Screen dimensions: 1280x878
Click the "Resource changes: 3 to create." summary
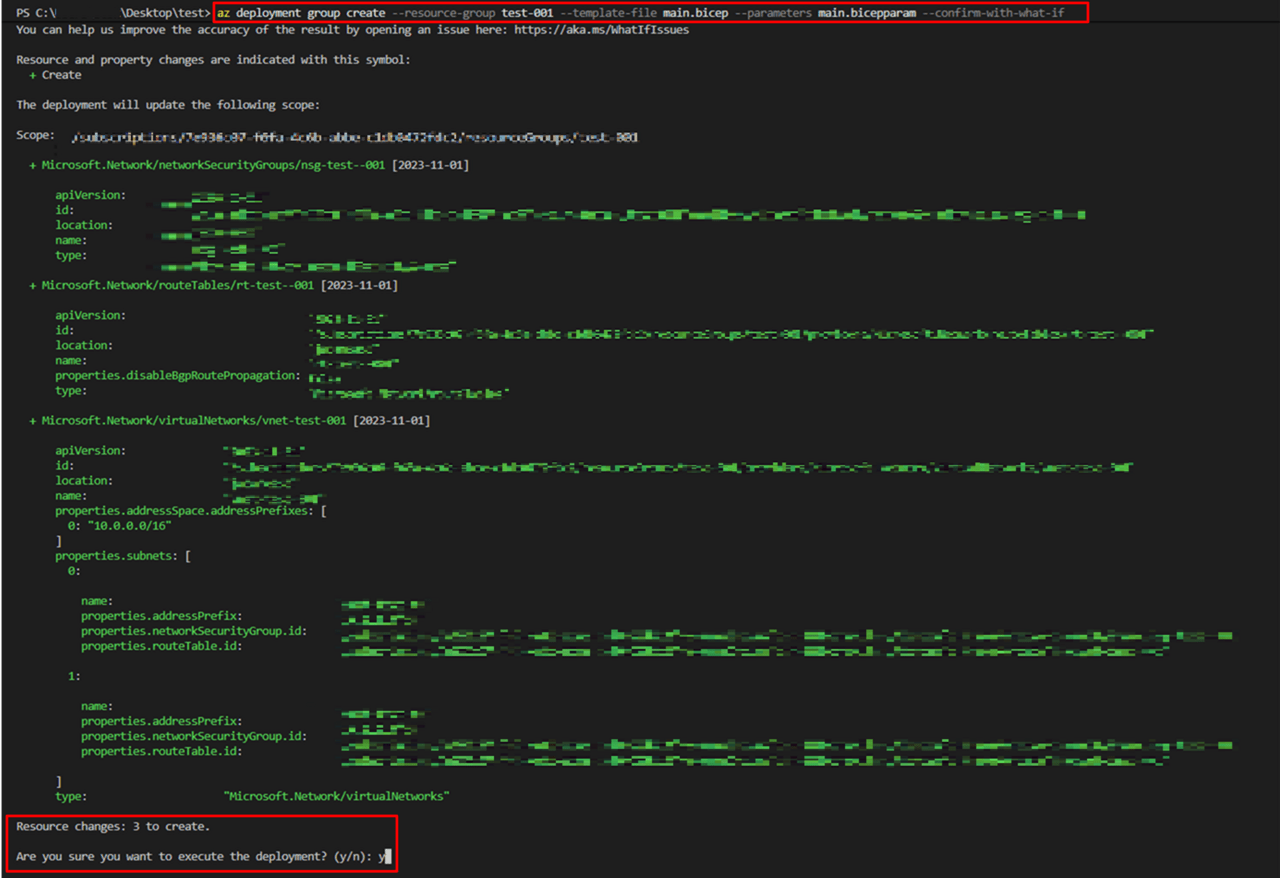click(x=113, y=827)
